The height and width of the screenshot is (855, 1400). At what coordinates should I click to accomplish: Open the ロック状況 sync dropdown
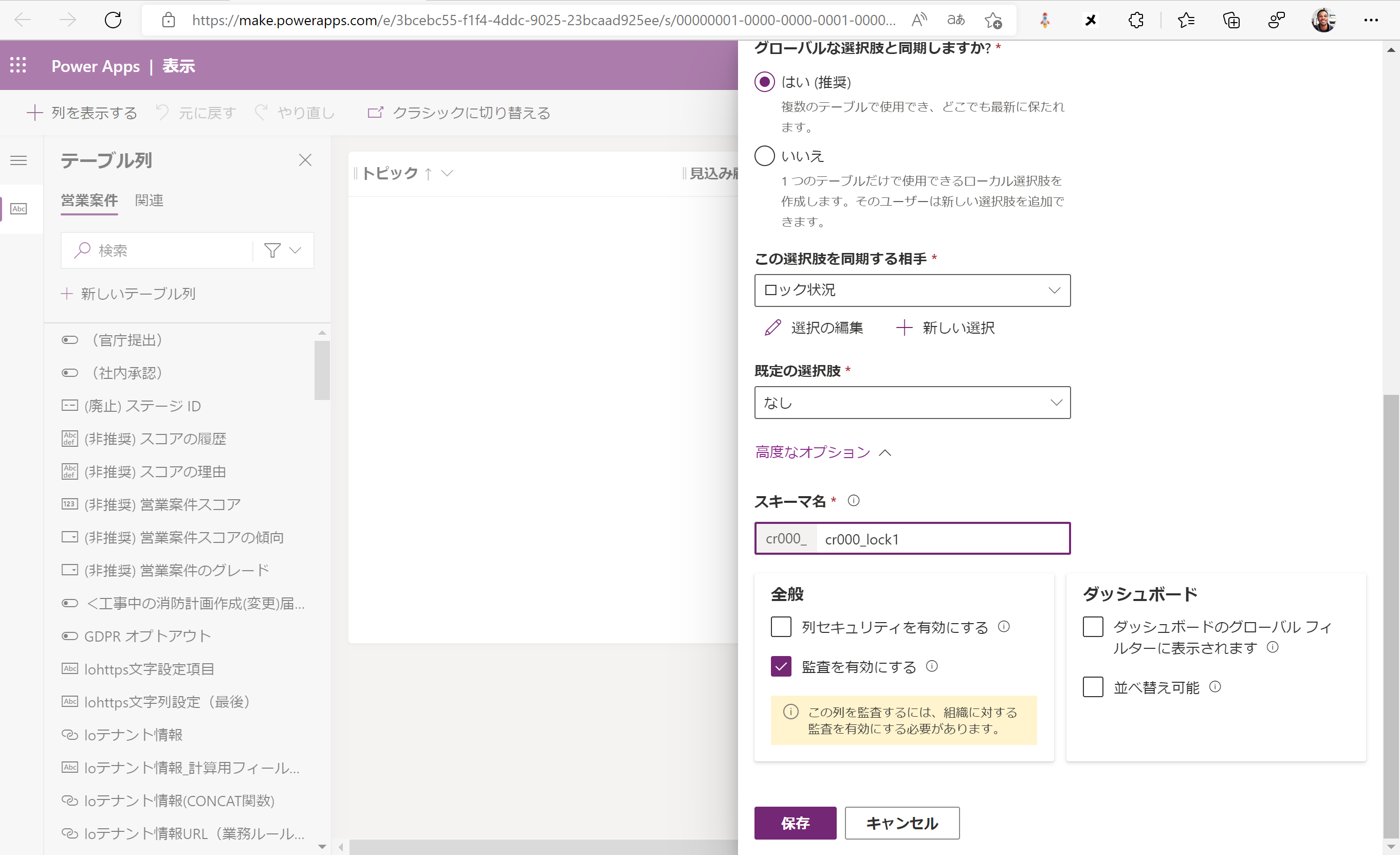[912, 290]
